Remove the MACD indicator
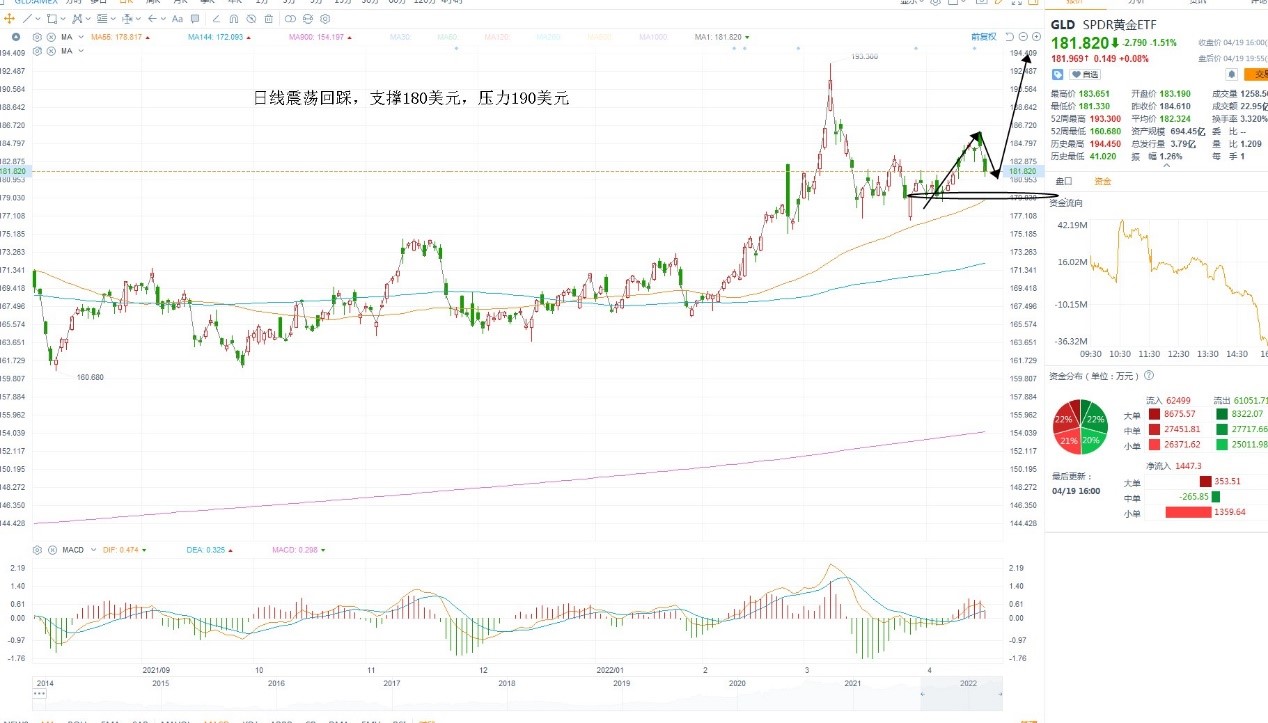Viewport: 1268px width, 723px height. coord(51,550)
